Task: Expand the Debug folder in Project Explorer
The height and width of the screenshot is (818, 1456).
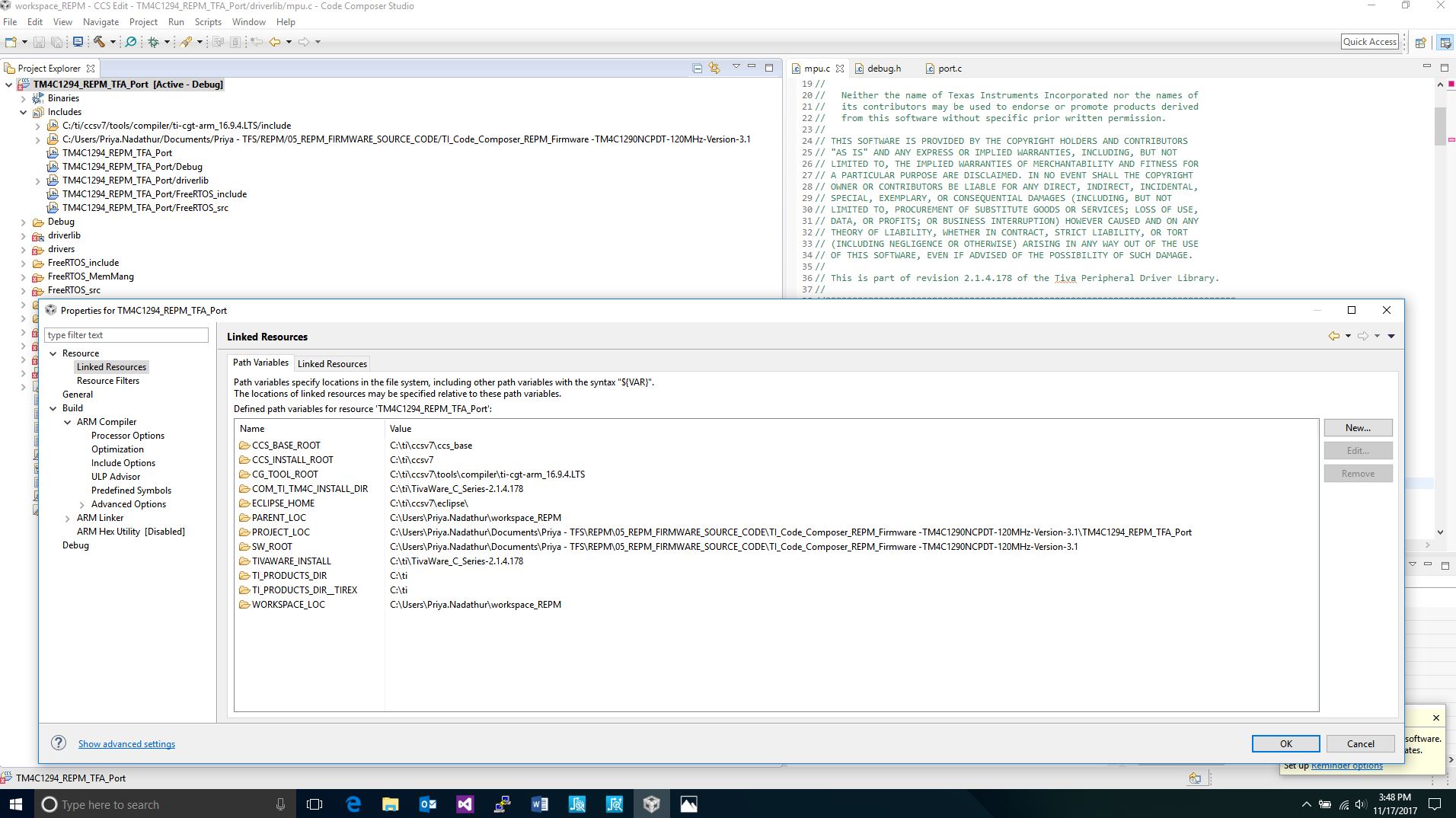Action: tap(23, 222)
